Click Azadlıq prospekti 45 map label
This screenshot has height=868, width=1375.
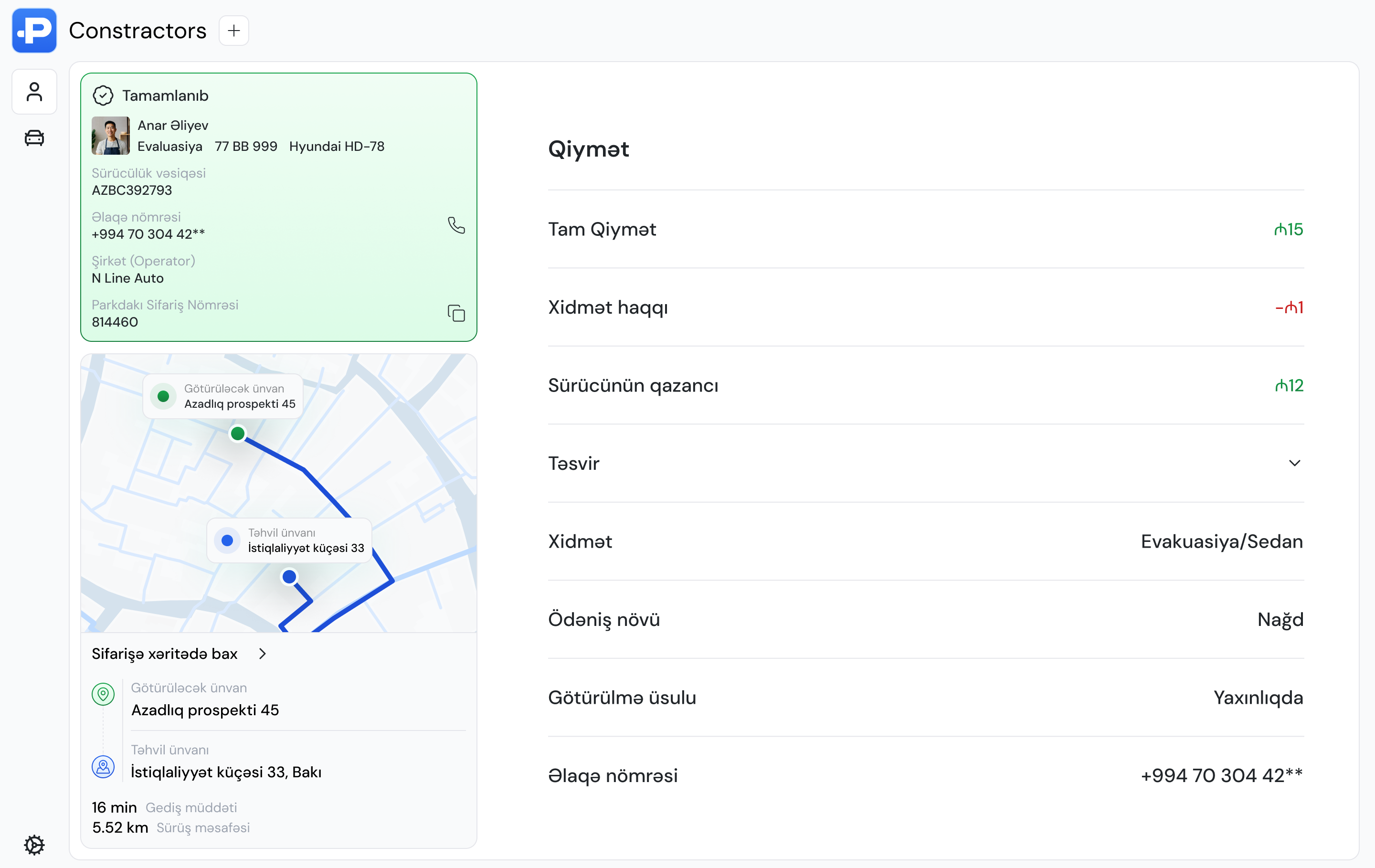(239, 403)
